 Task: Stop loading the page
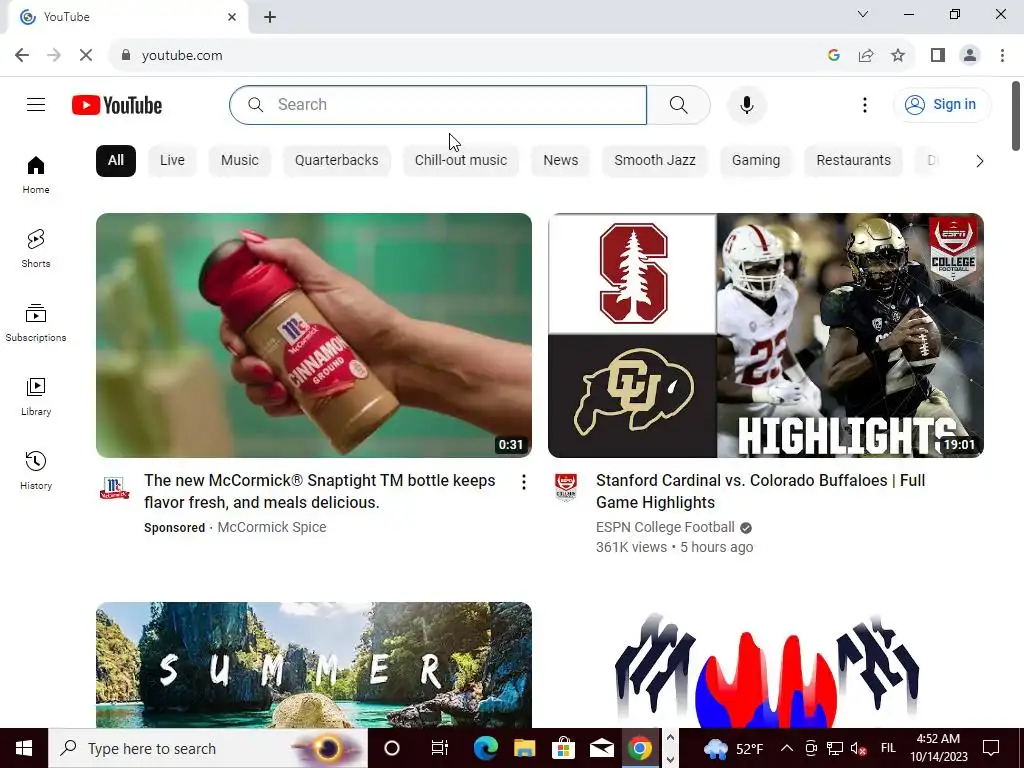86,55
